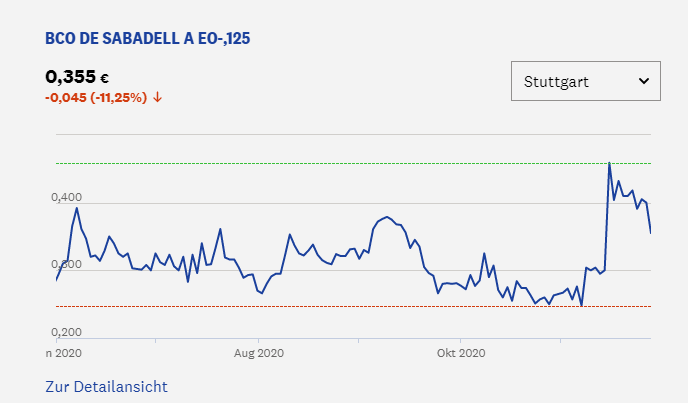Click the euro currency symbol beside price
Image resolution: width=688 pixels, height=403 pixels.
tap(104, 79)
